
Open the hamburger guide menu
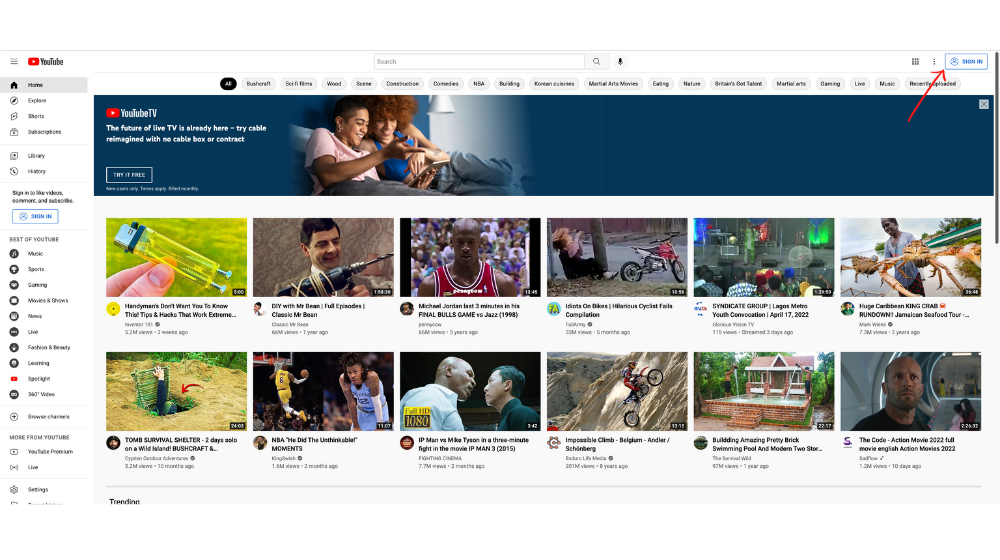coord(13,62)
